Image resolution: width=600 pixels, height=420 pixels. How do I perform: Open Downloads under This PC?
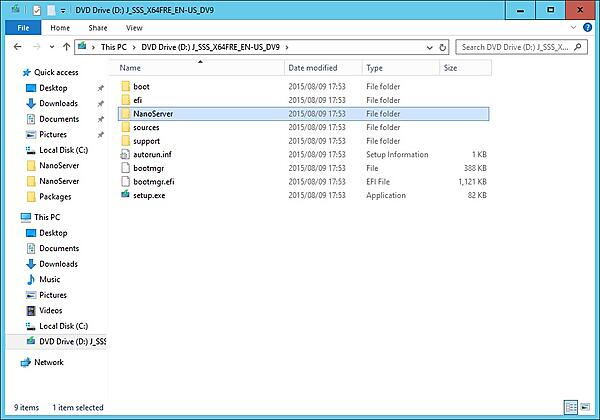pyautogui.click(x=58, y=264)
